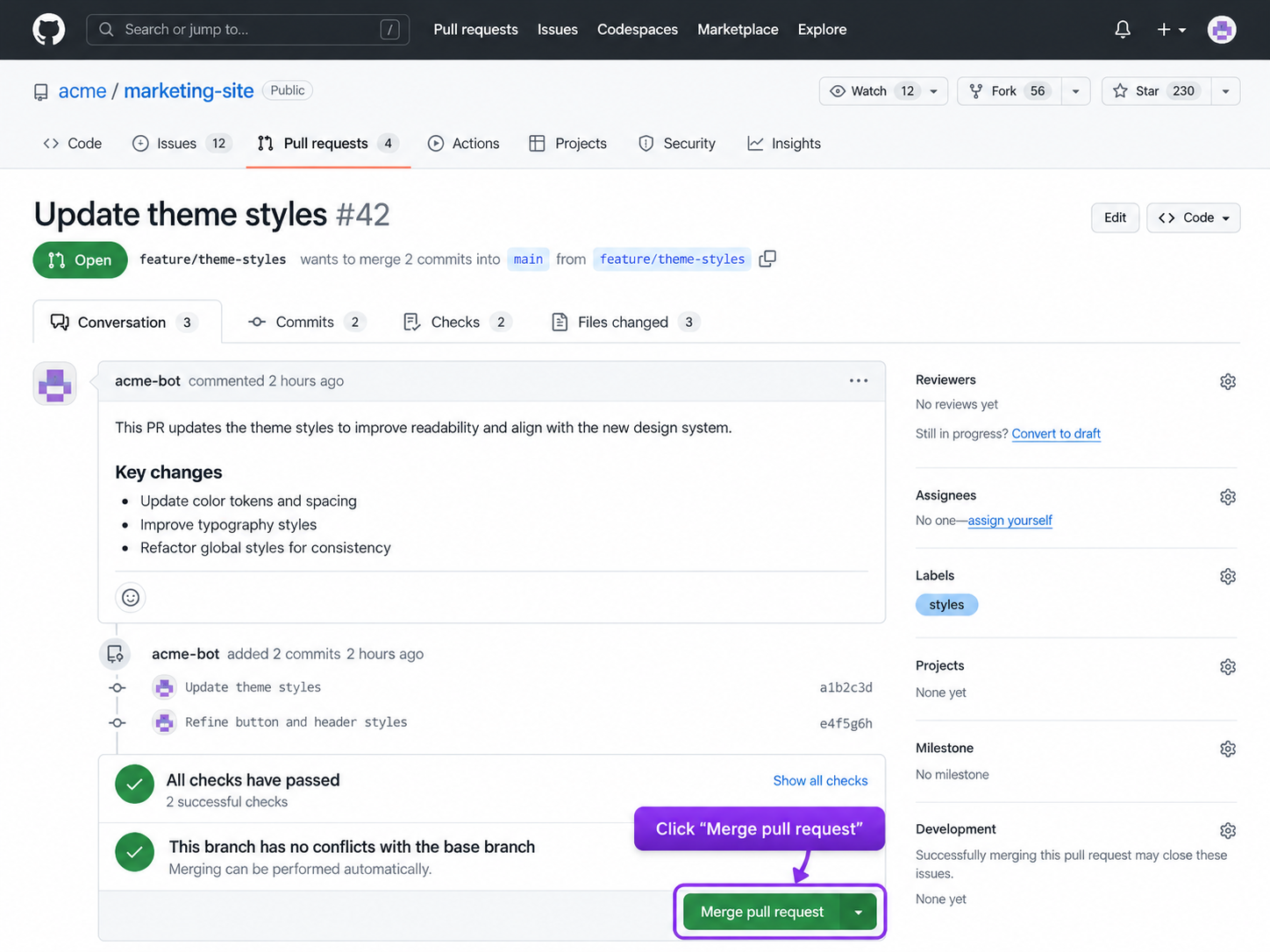Click acme-bot avatar beside the comment
This screenshot has width=1270, height=952.
(x=54, y=384)
